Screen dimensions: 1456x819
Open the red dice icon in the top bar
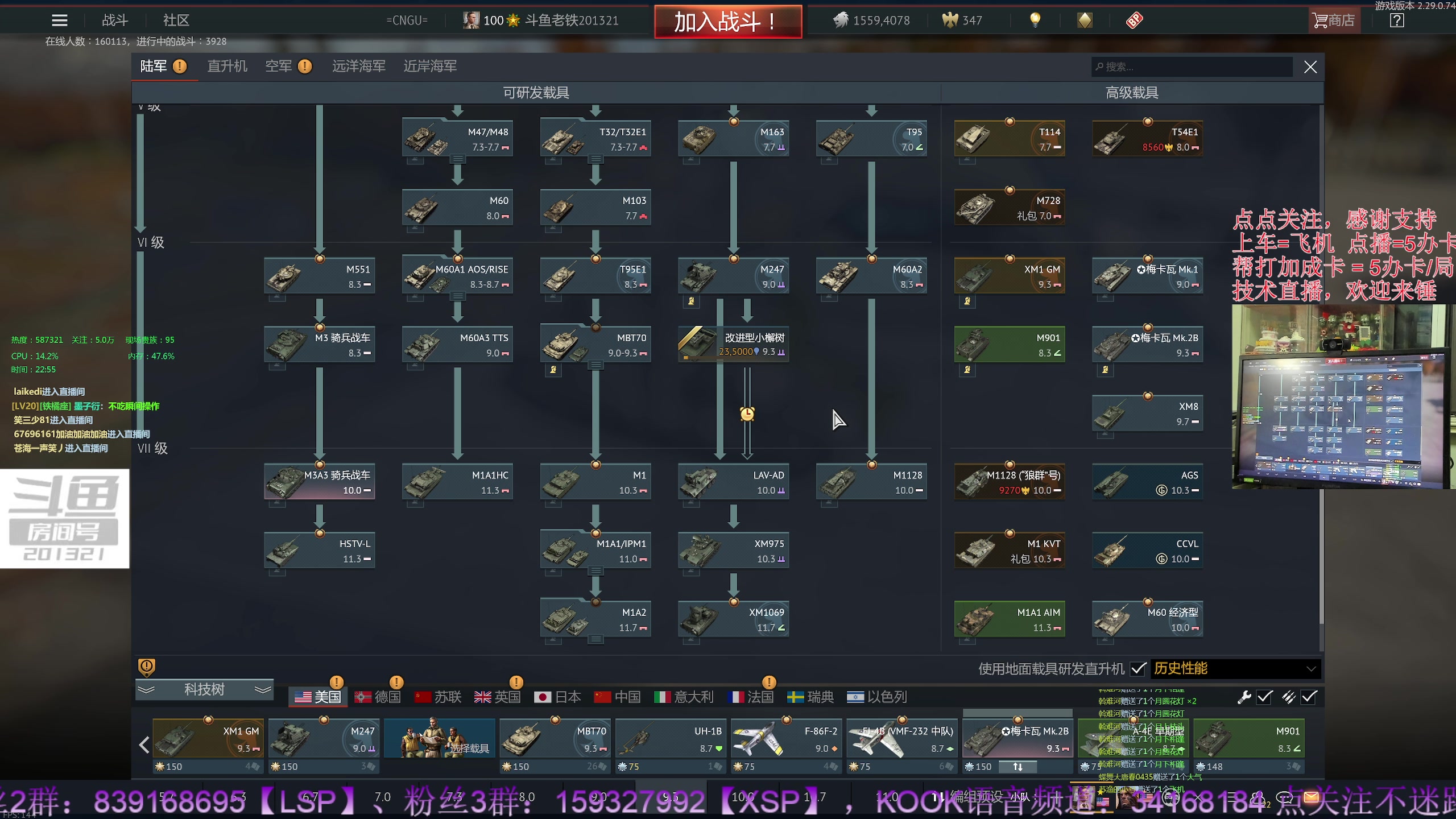1134,20
